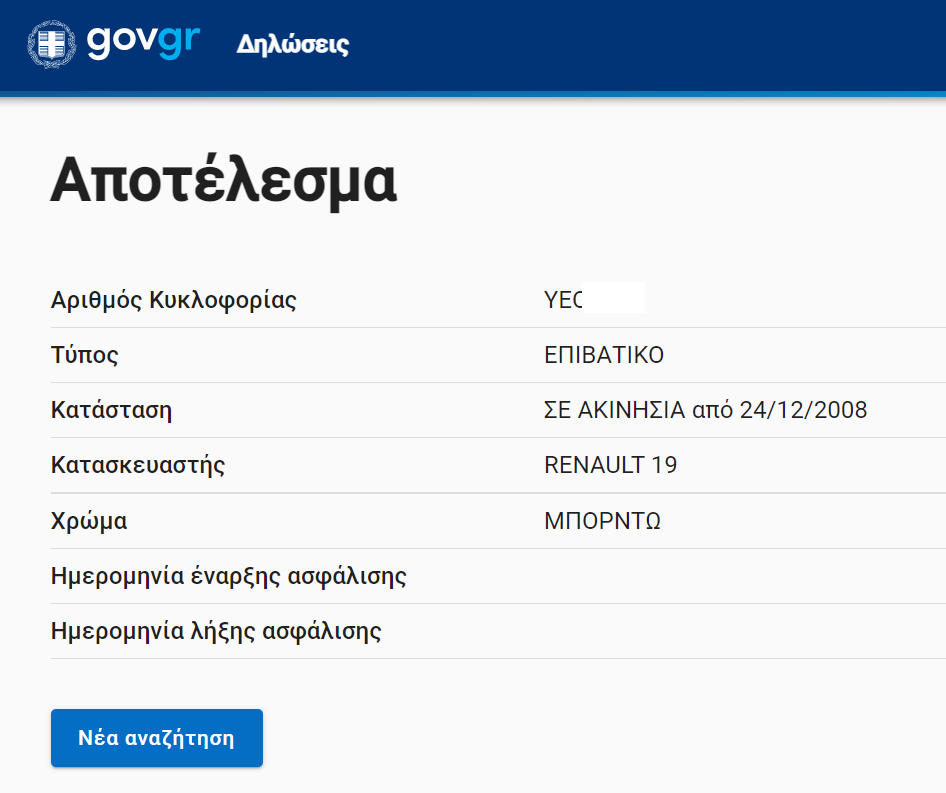This screenshot has width=946, height=793.
Task: Select the Ημερομηνία έναρξης ασφάλισης label
Action: pos(229,576)
